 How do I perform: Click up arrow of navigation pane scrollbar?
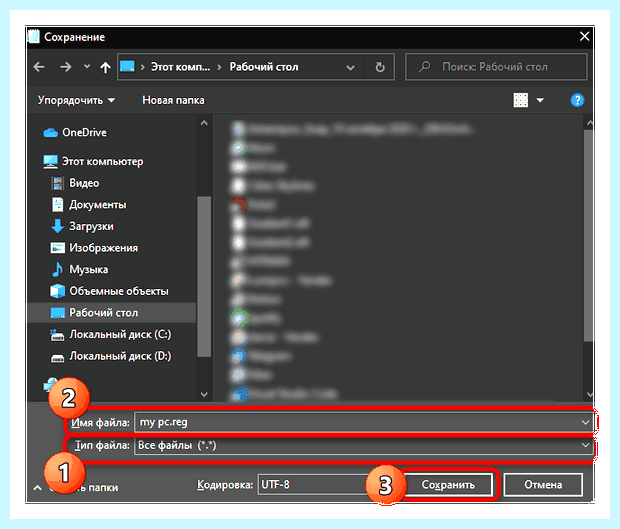click(x=204, y=123)
